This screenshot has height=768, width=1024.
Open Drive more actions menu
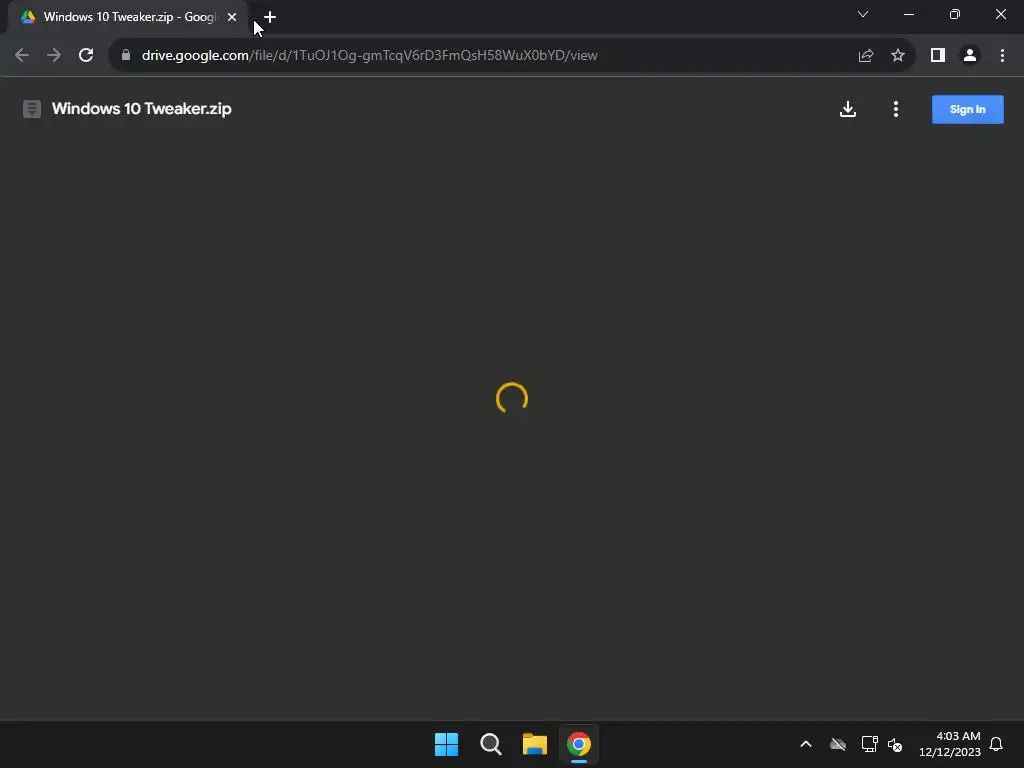click(896, 109)
